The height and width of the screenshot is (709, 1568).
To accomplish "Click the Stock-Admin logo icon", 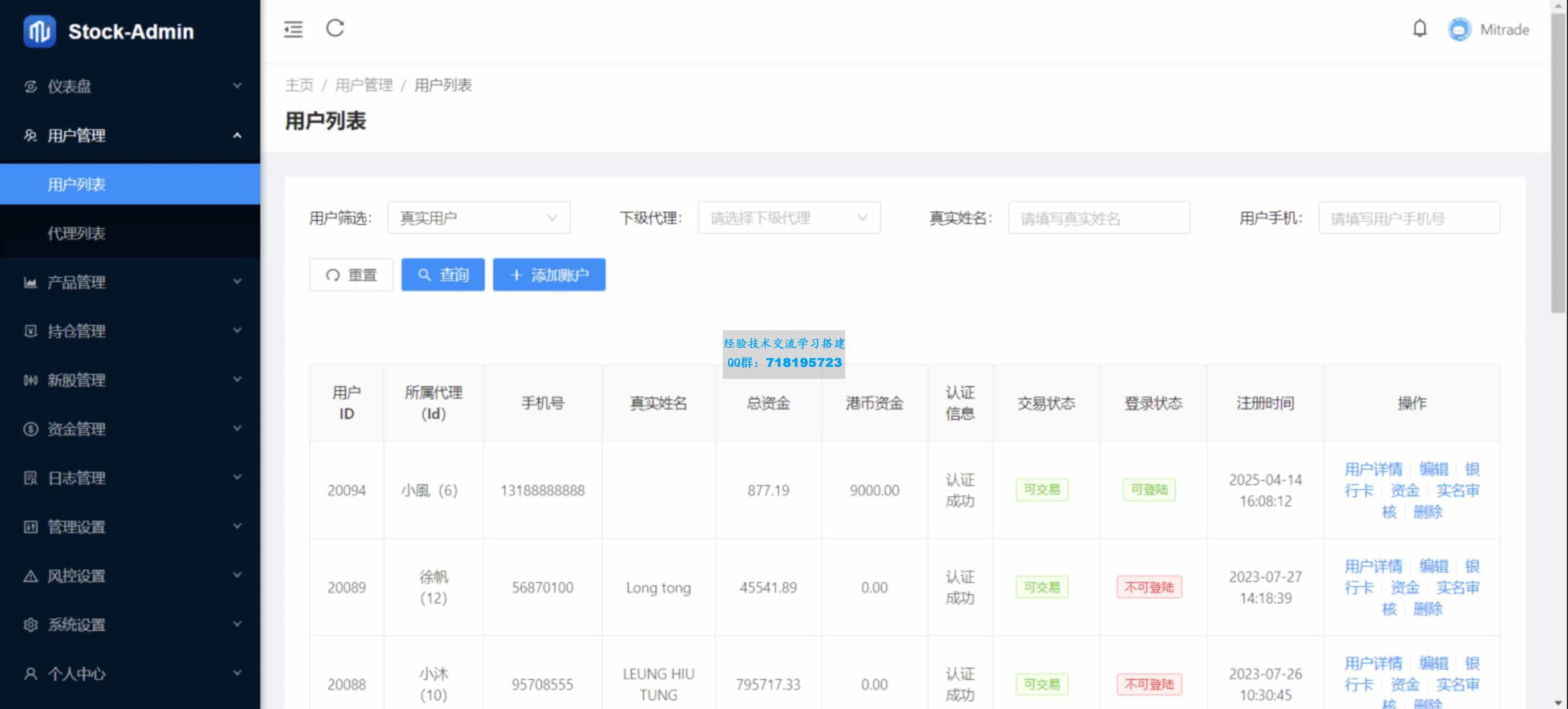I will tap(39, 31).
